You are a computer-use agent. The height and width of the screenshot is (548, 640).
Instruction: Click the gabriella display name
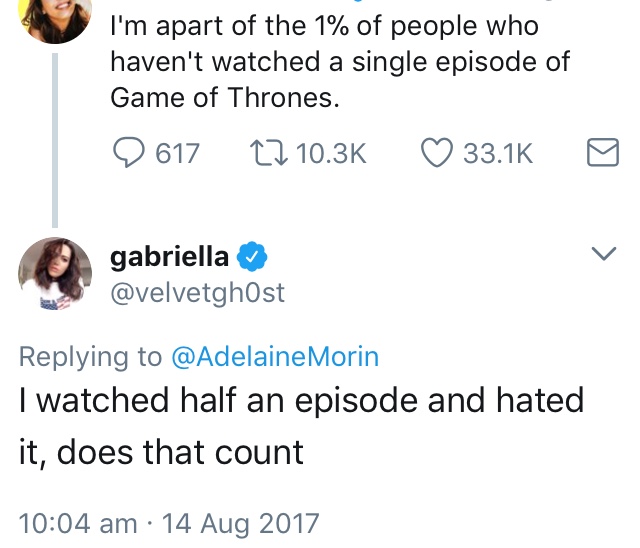click(x=171, y=258)
